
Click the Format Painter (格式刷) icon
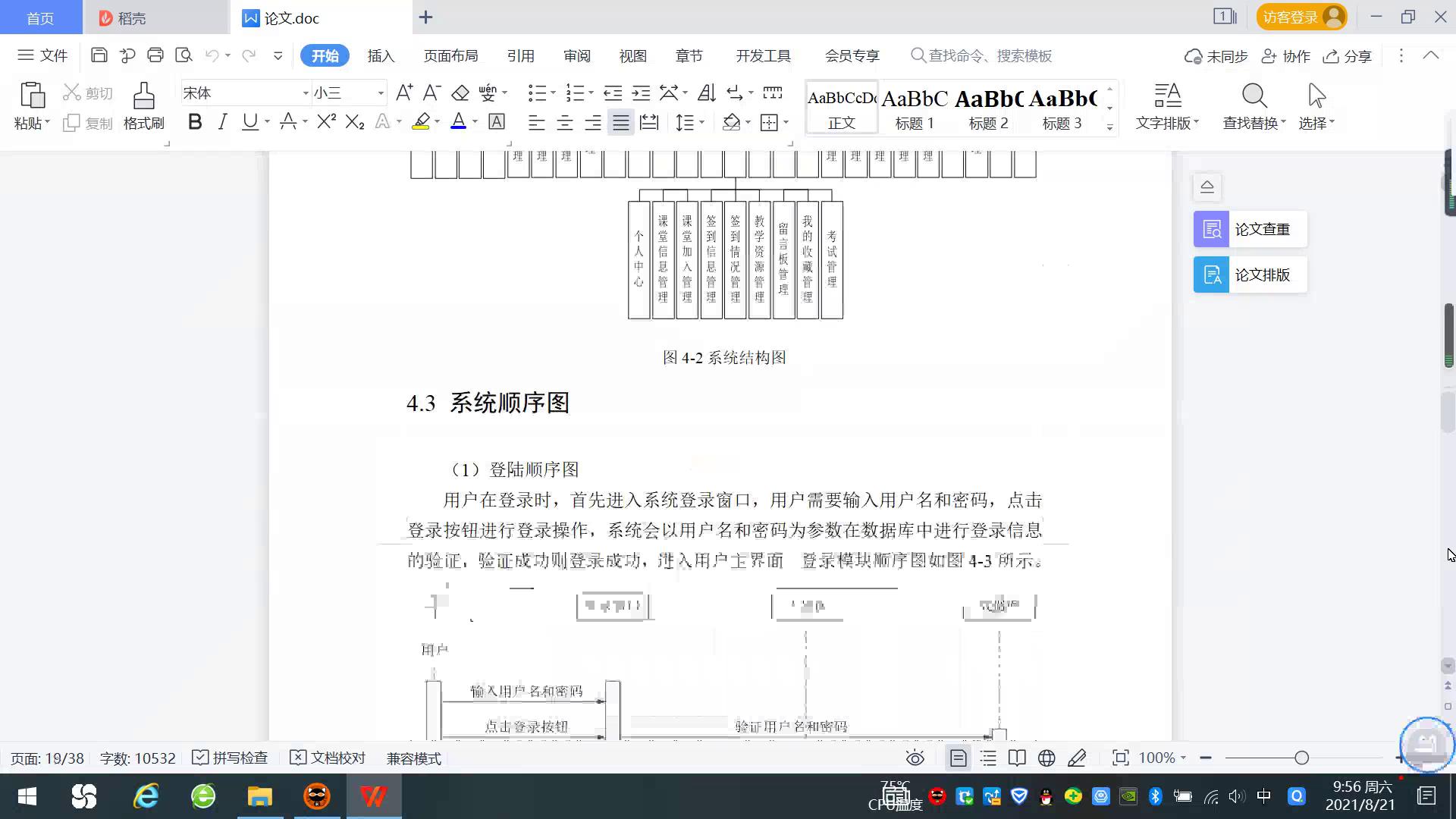point(143,97)
